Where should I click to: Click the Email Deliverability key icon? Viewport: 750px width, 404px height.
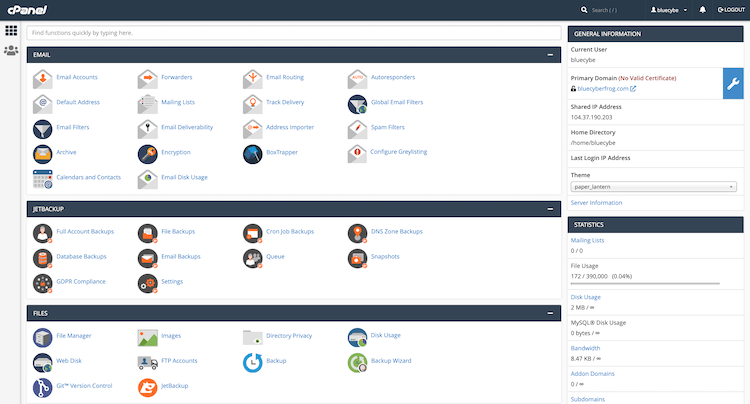(x=147, y=129)
